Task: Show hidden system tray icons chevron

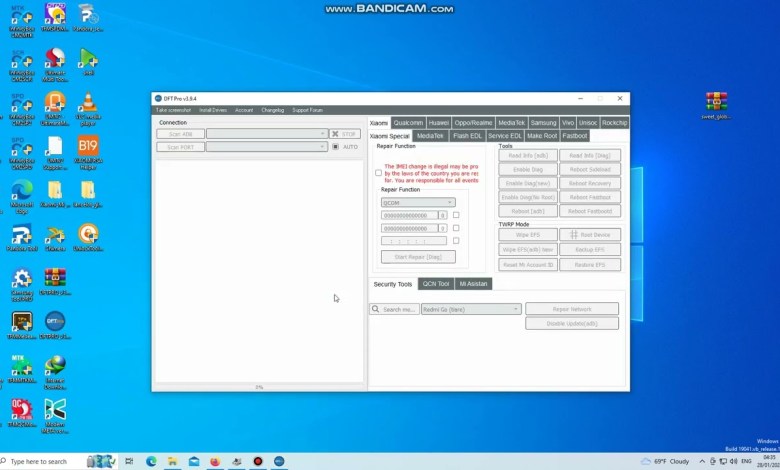Action: 702,462
